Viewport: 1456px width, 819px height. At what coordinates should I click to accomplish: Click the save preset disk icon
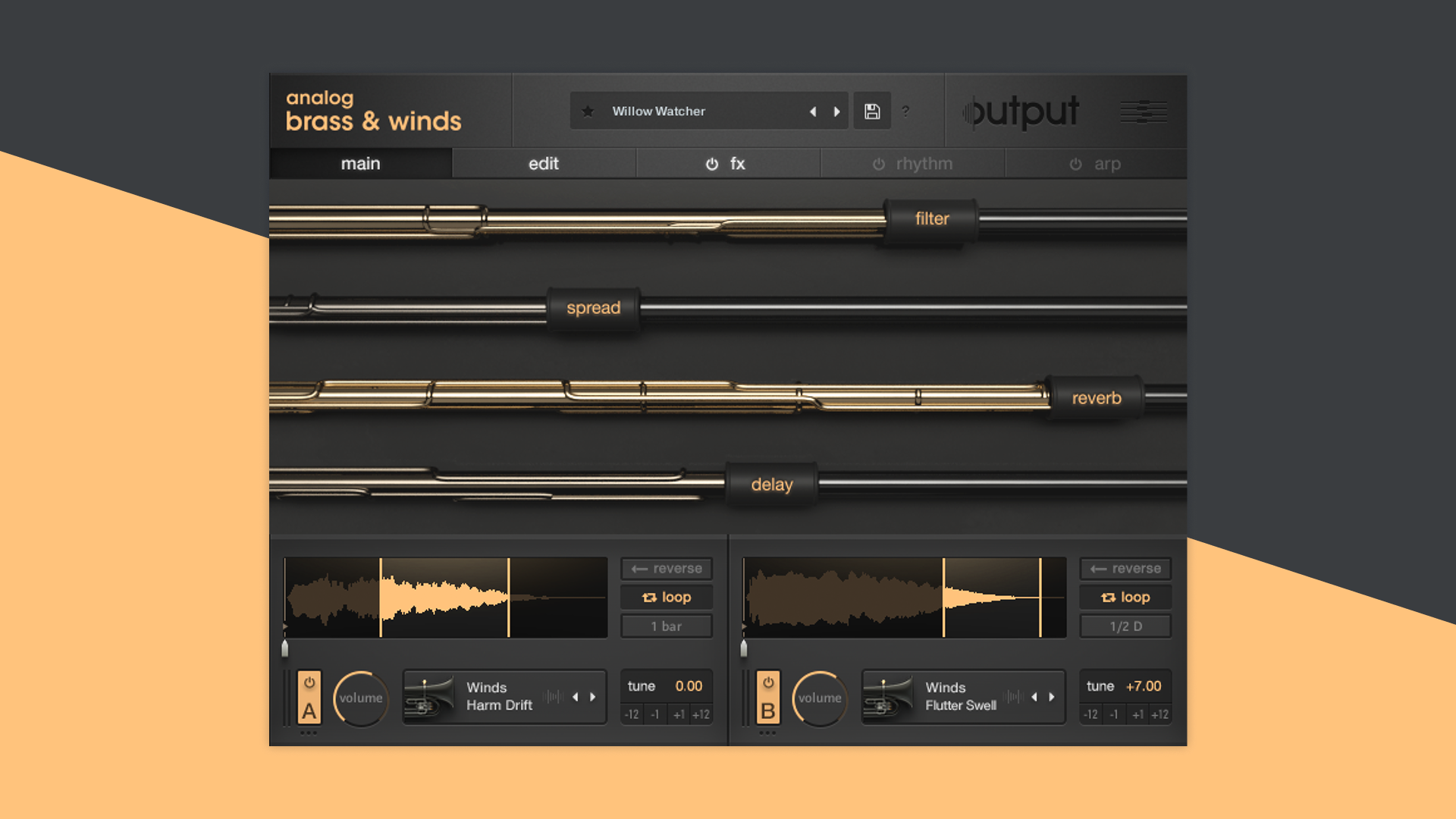[871, 111]
